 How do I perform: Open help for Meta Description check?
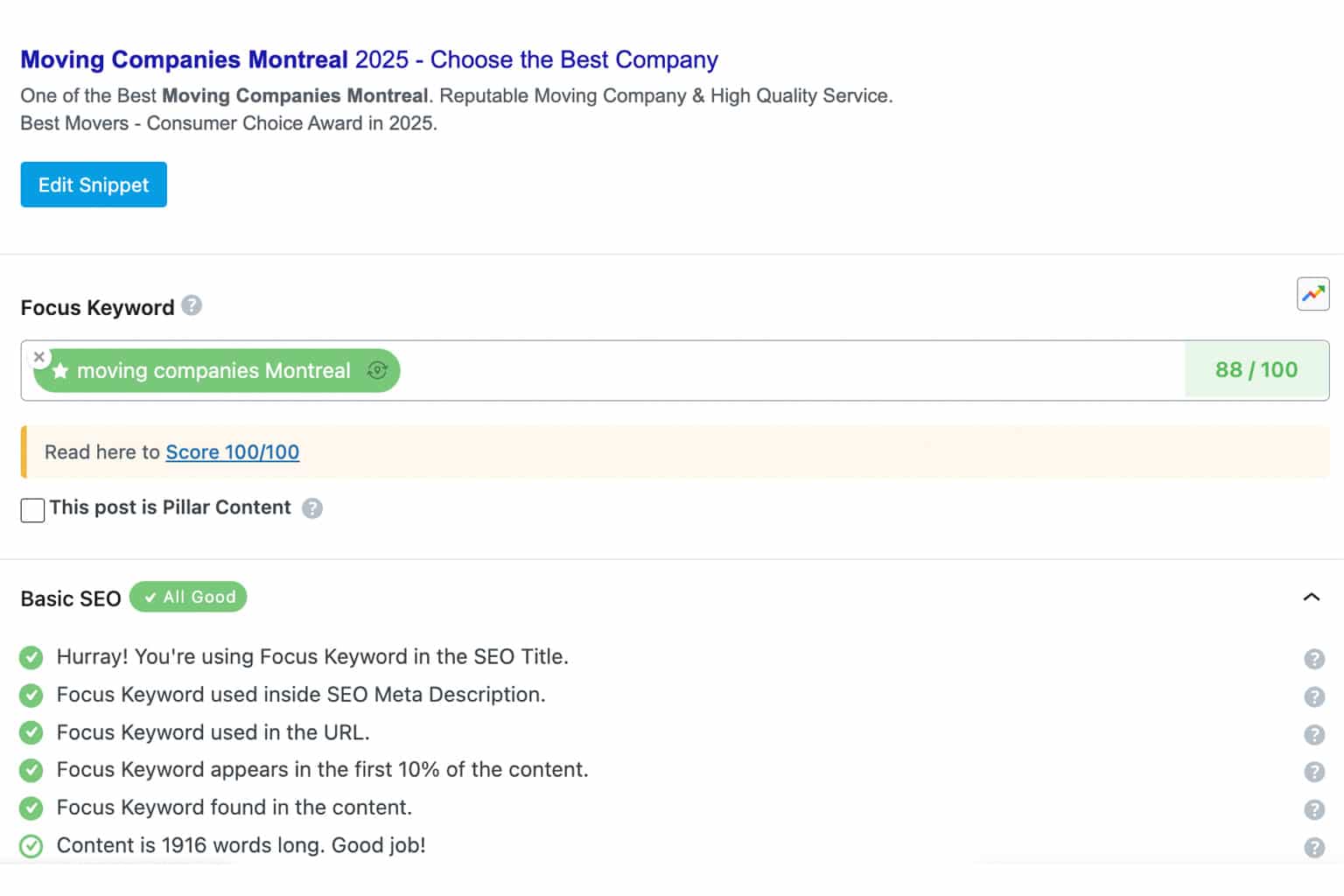[x=1313, y=696]
